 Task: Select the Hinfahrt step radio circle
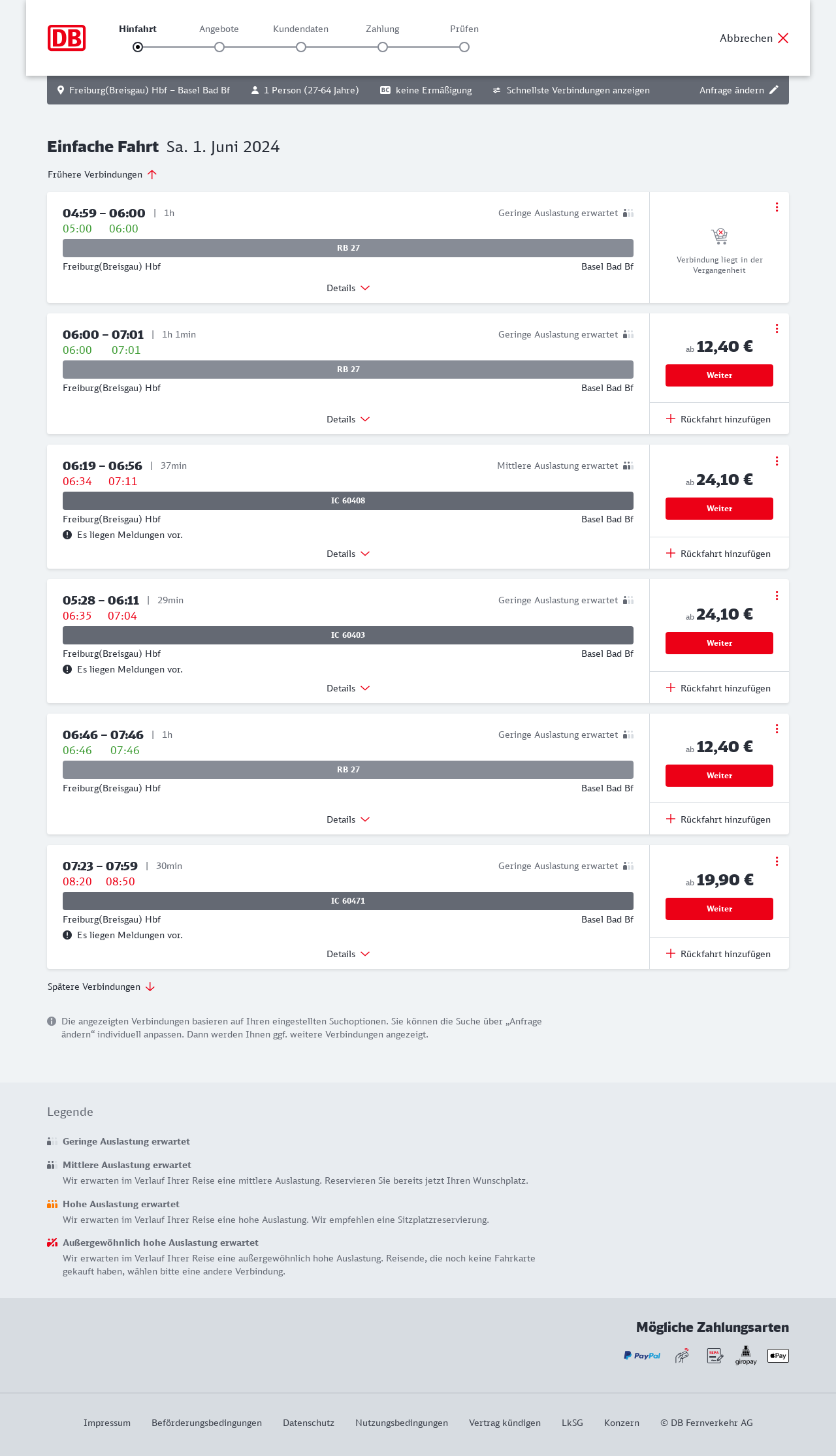[x=138, y=47]
